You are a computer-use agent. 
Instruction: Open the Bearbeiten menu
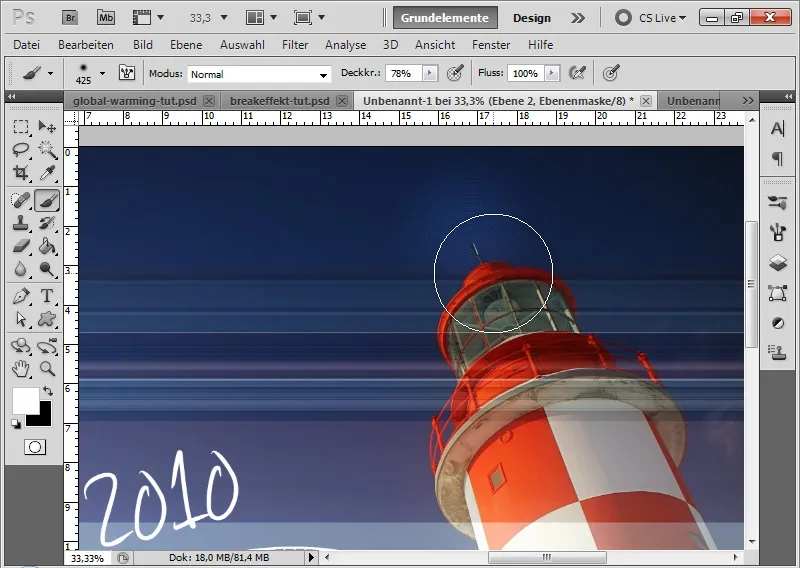tap(86, 45)
